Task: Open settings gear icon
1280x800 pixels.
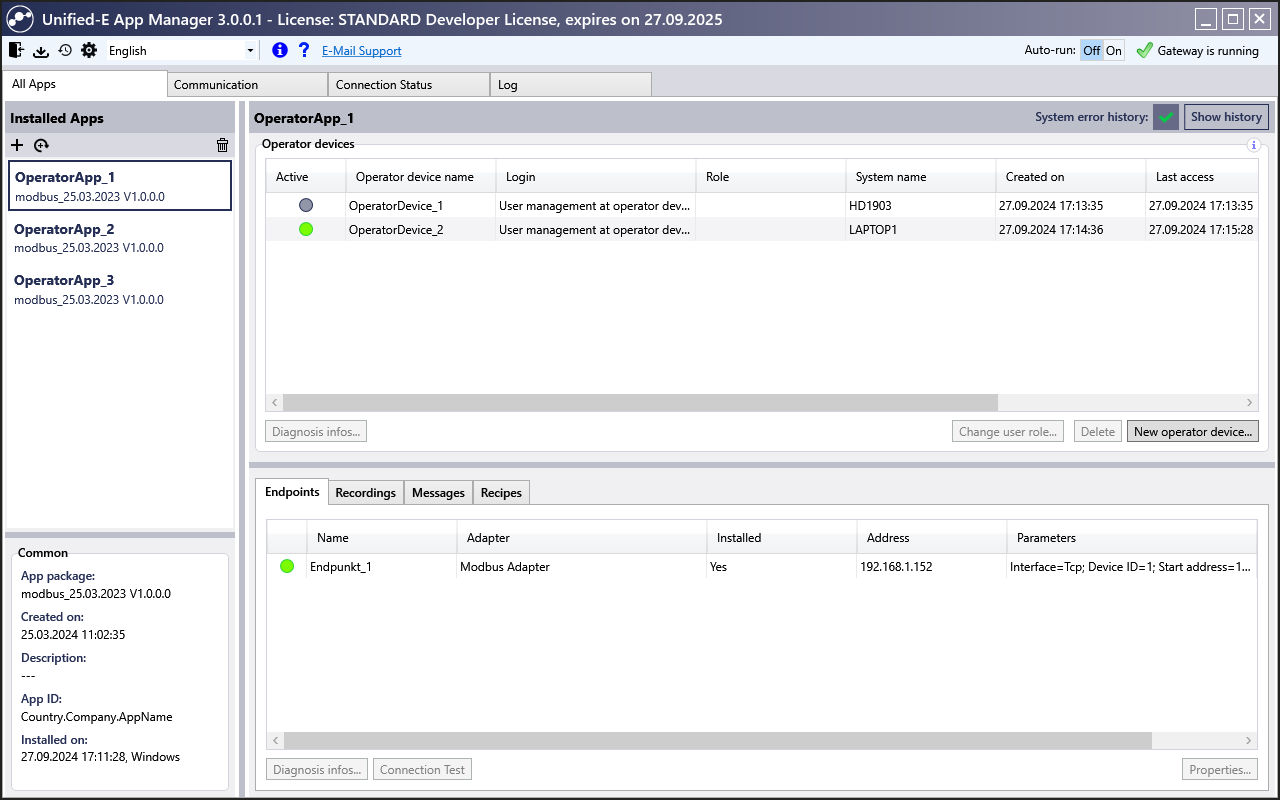Action: [x=89, y=50]
